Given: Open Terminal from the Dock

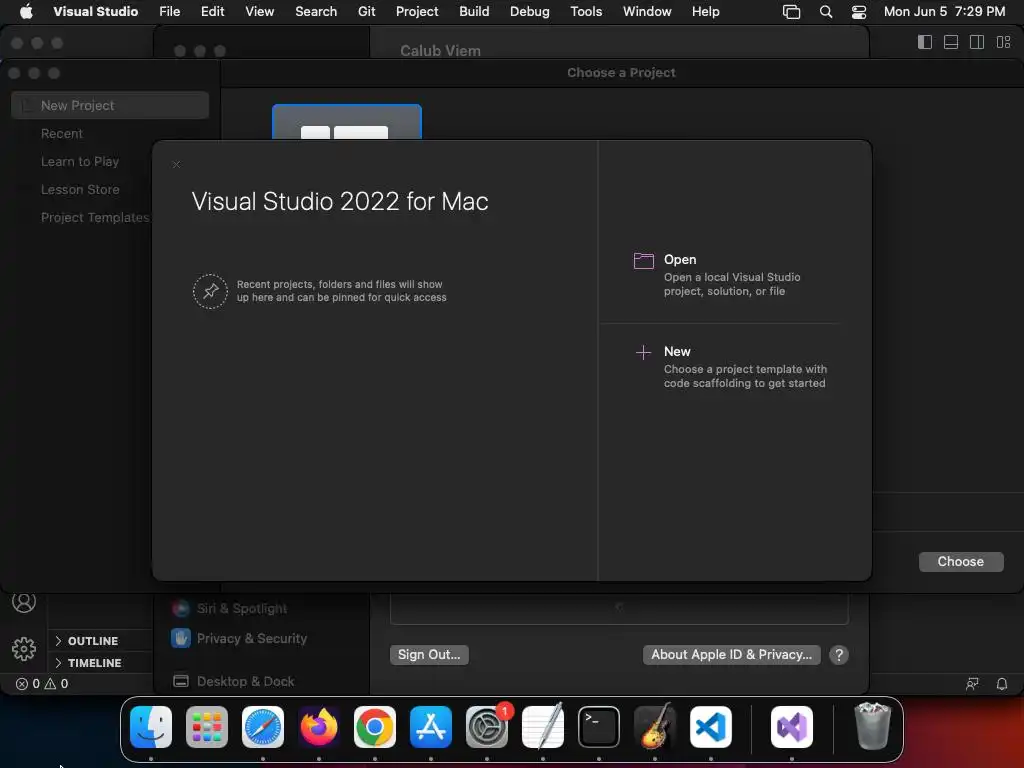Looking at the screenshot, I should (x=599, y=727).
